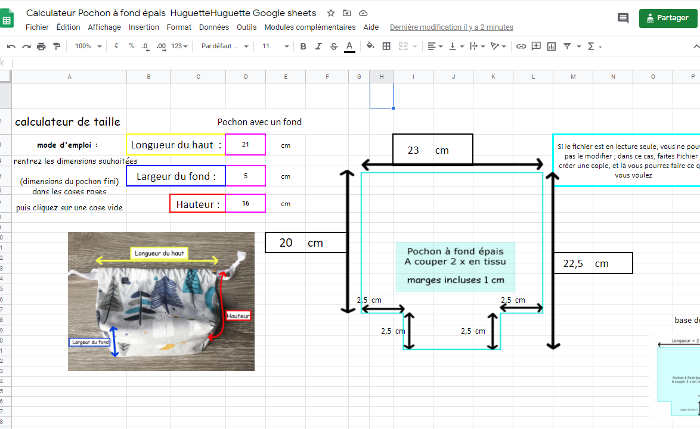Image resolution: width=700 pixels, height=429 pixels.
Task: Select the Longueur du haut value cell 21
Action: pyautogui.click(x=246, y=145)
